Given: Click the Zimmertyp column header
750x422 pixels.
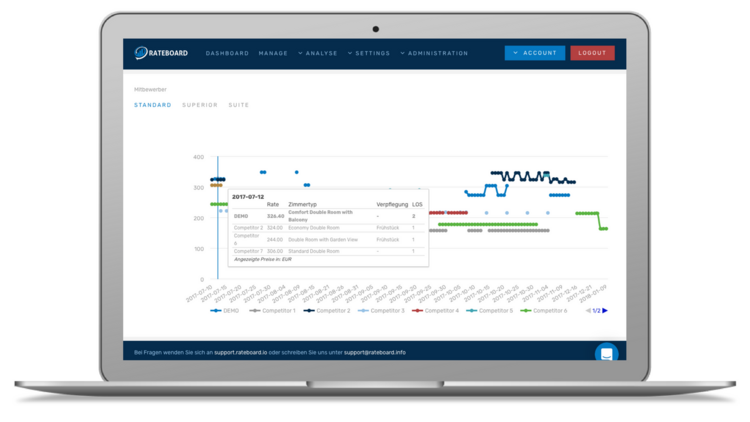Looking at the screenshot, I should [x=302, y=204].
